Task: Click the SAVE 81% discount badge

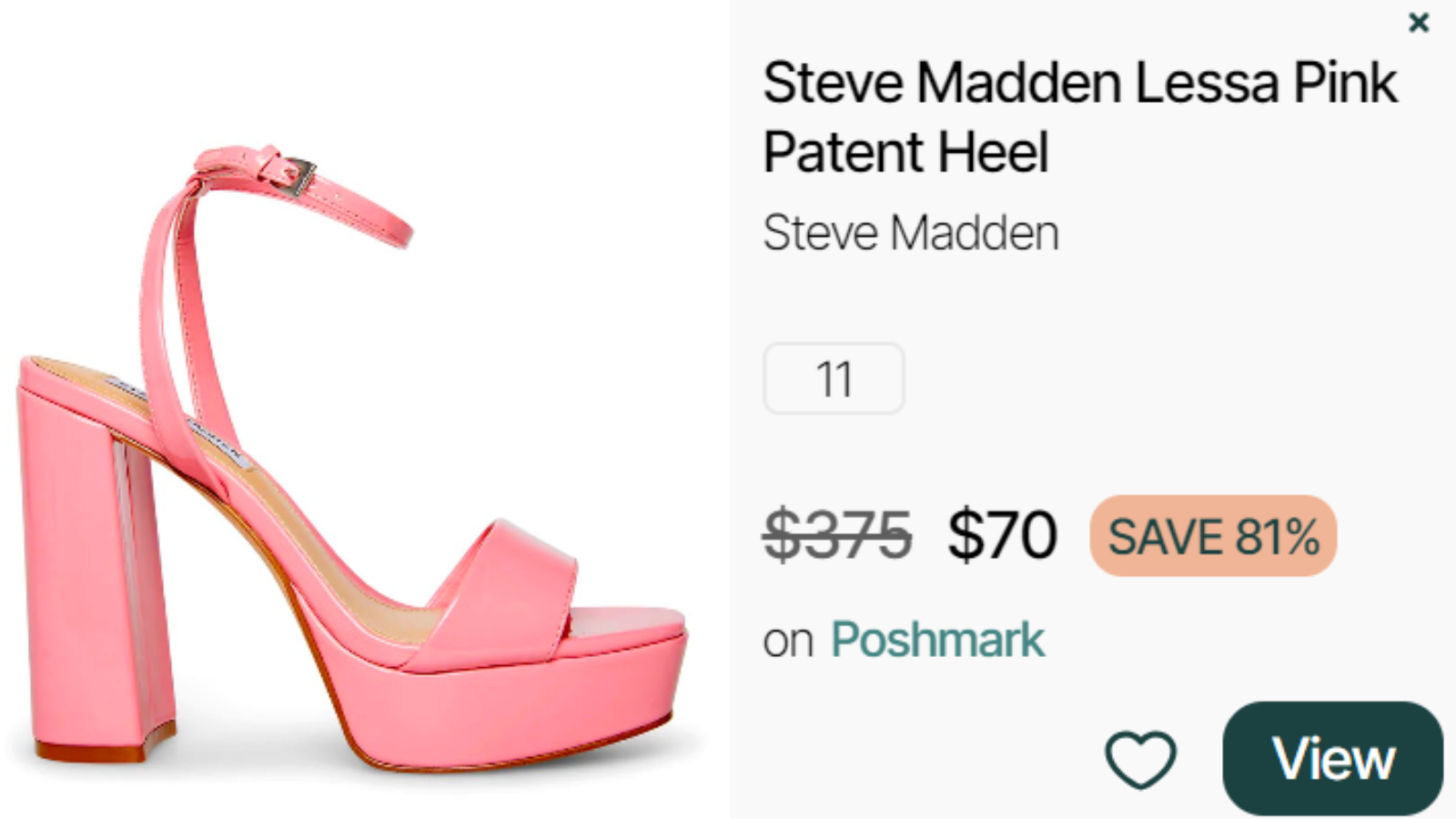Action: (x=1212, y=536)
